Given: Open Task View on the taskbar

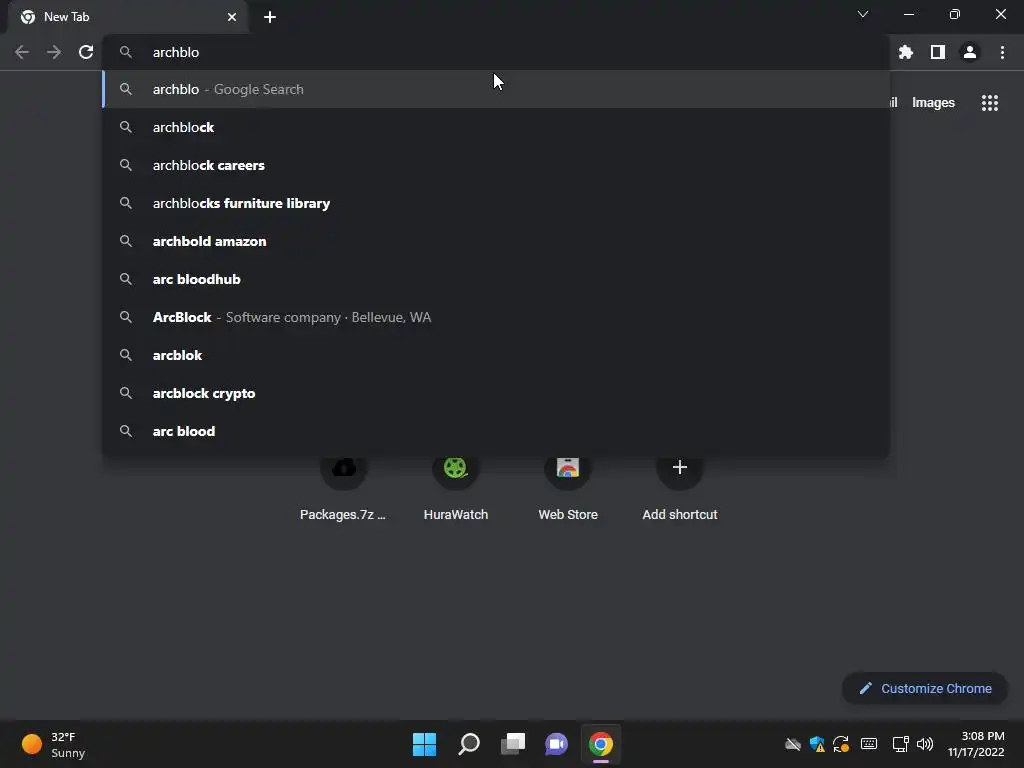Looking at the screenshot, I should [513, 744].
